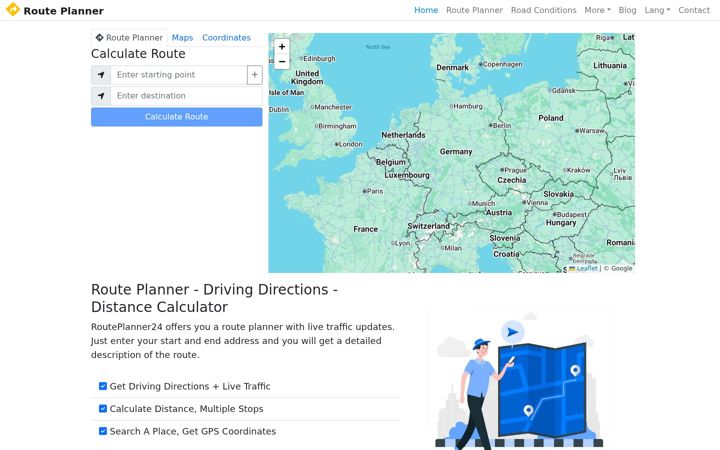The image size is (720, 450).
Task: Click the Netherlands label on the map
Action: (403, 135)
